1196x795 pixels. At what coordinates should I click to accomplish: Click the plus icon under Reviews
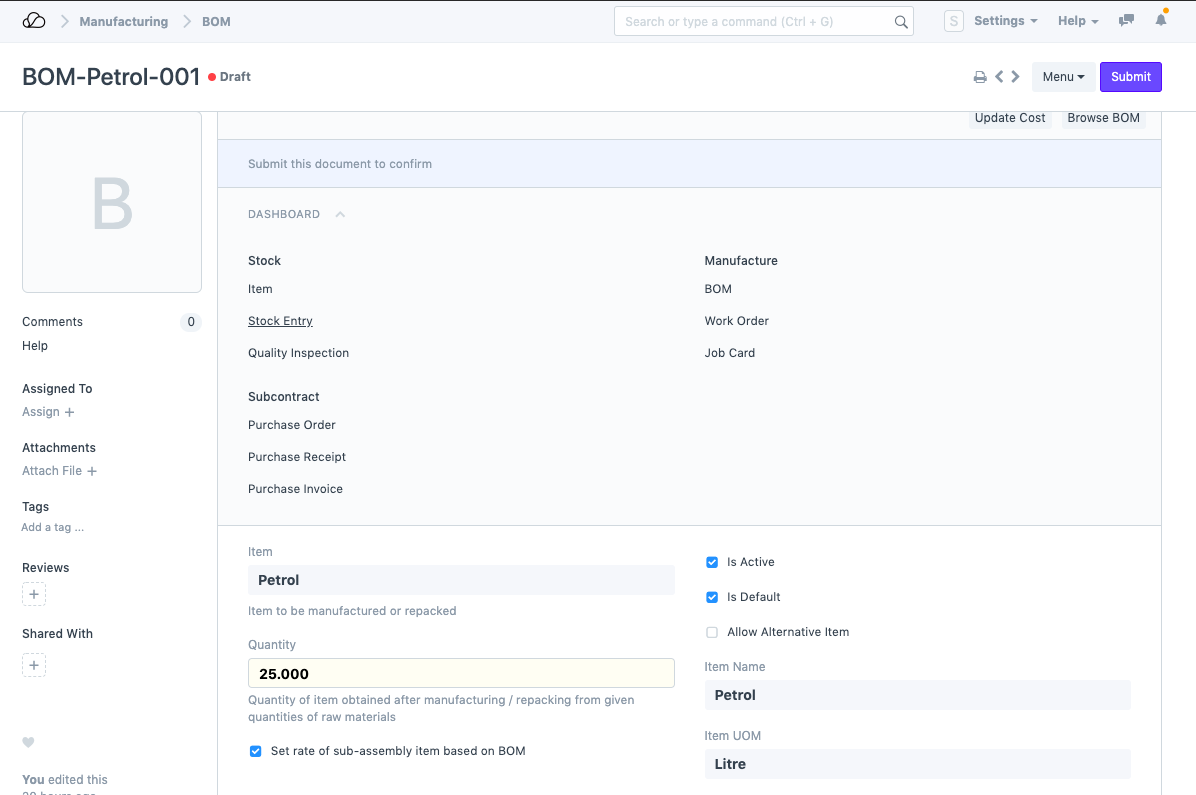[34, 595]
